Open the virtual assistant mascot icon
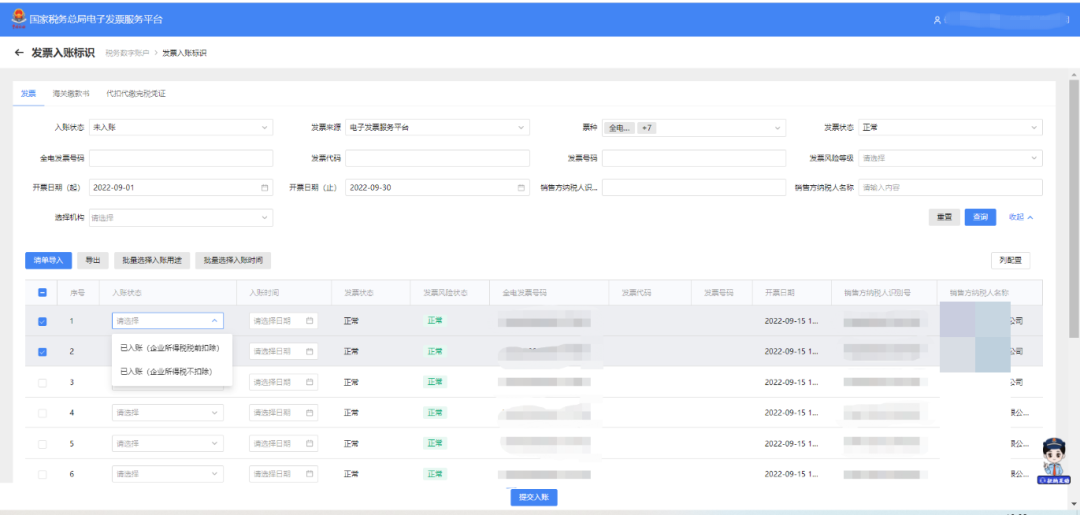Viewport: 1080px width, 515px height. click(x=1056, y=460)
